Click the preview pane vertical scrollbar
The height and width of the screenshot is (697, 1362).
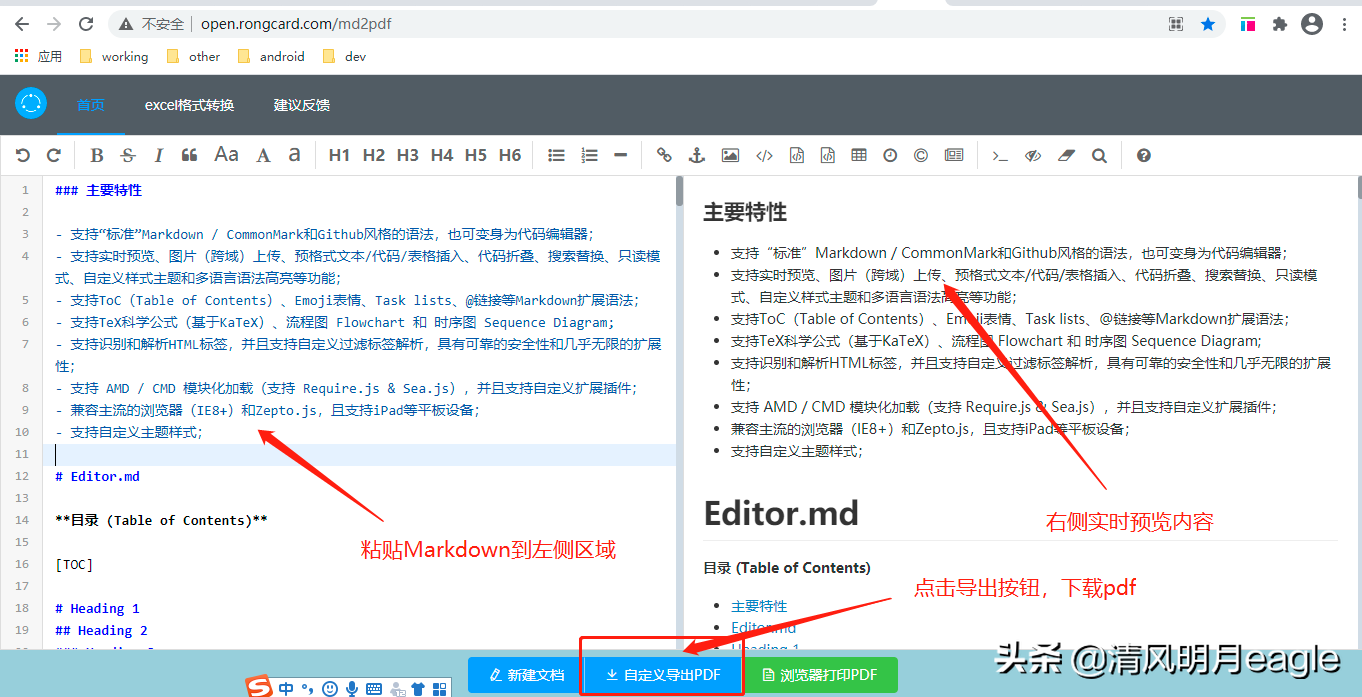[x=1359, y=187]
